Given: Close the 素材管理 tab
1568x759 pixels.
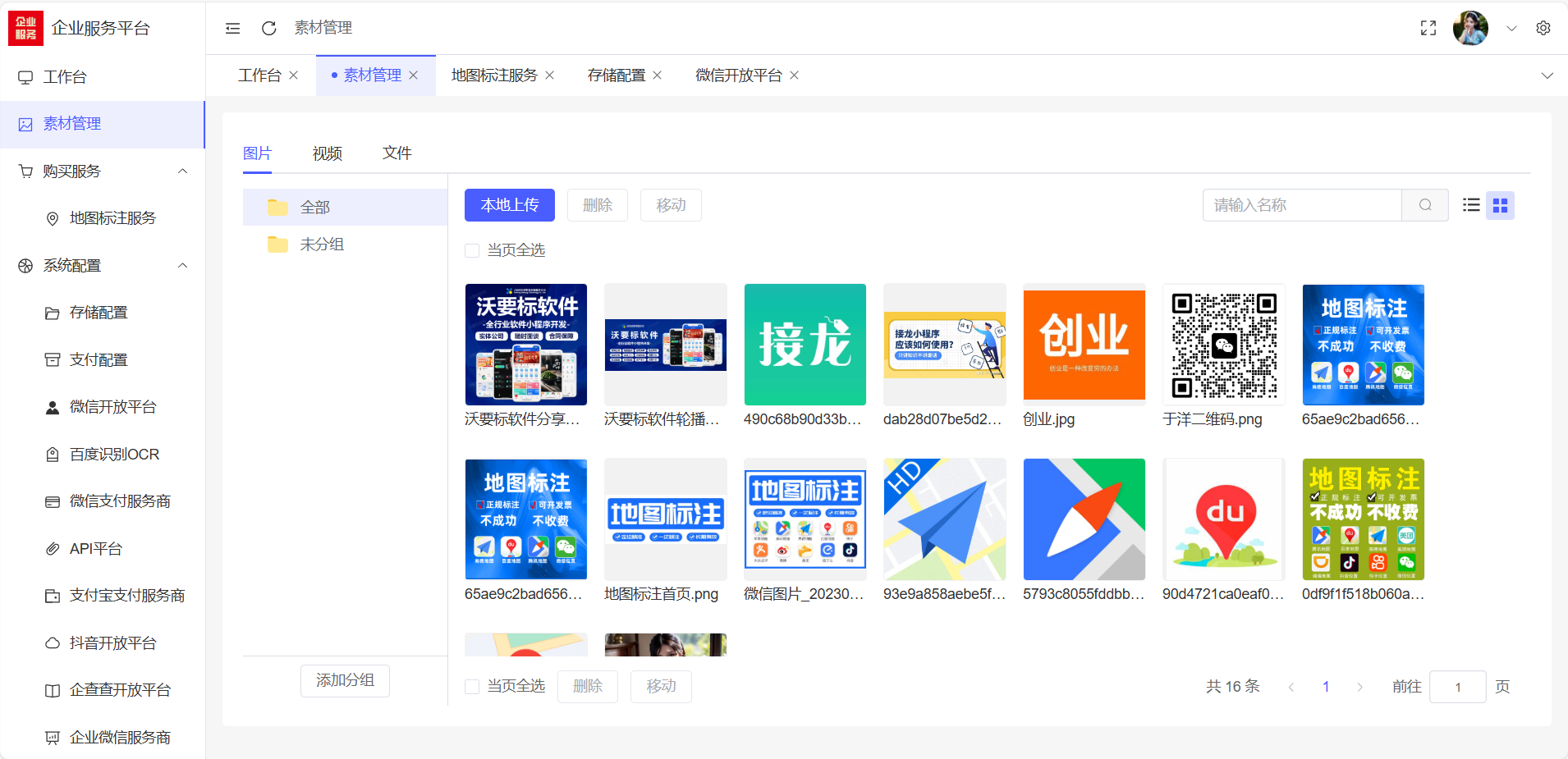Looking at the screenshot, I should 414,75.
